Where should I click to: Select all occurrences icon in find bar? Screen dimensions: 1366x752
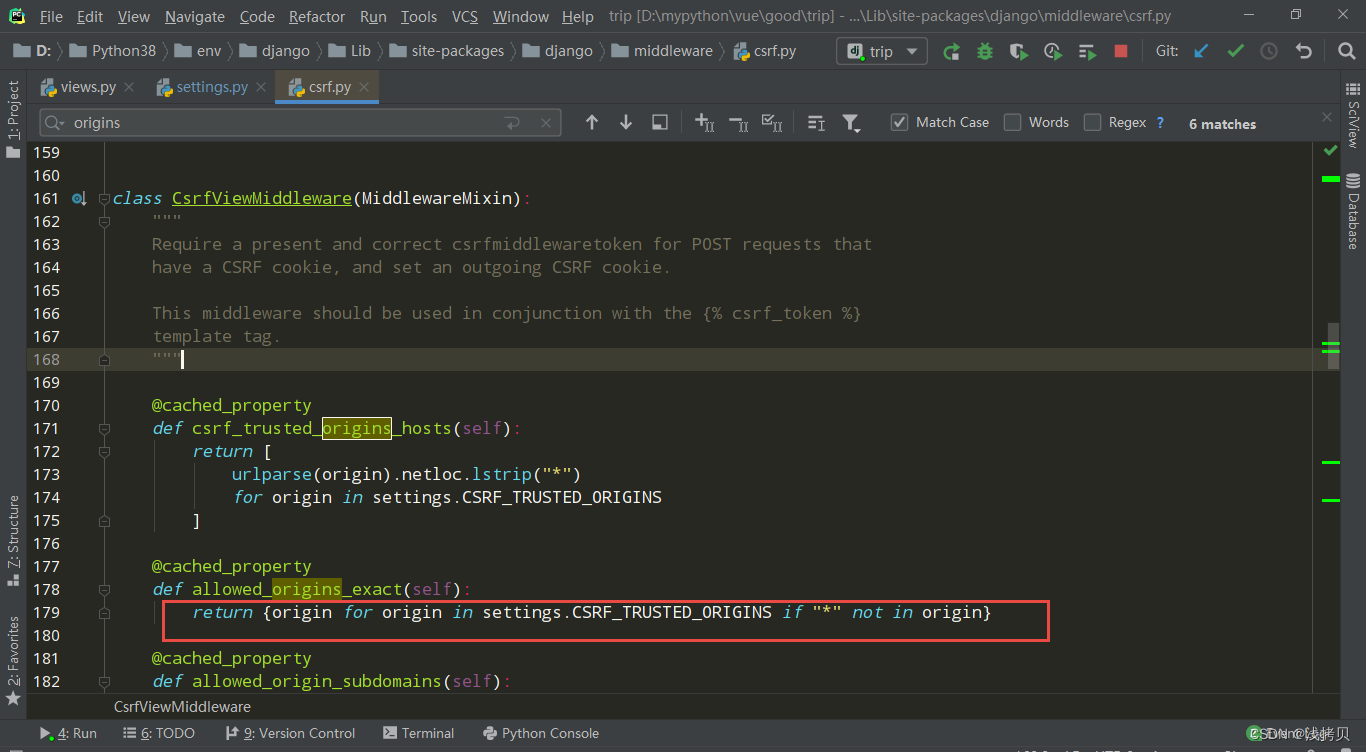click(772, 122)
